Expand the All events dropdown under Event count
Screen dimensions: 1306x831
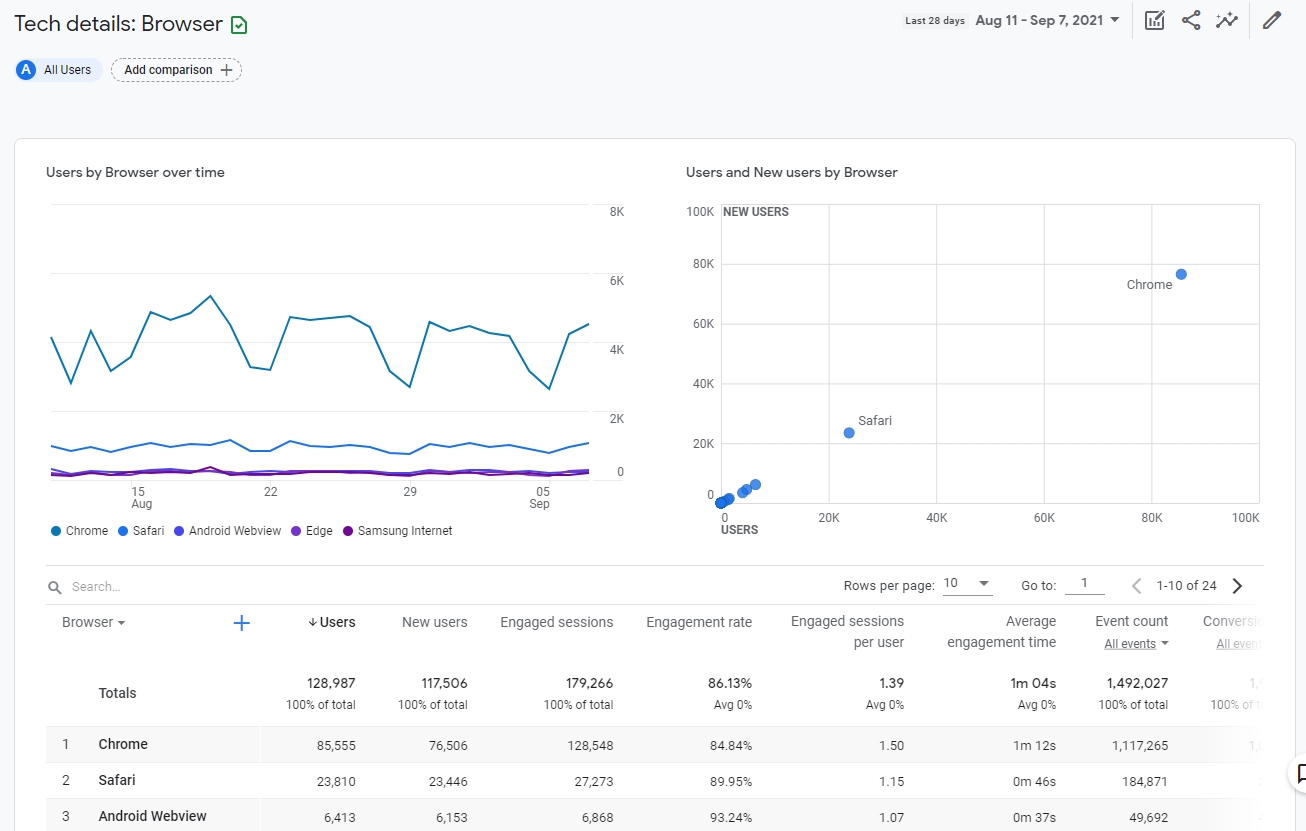(x=1136, y=644)
